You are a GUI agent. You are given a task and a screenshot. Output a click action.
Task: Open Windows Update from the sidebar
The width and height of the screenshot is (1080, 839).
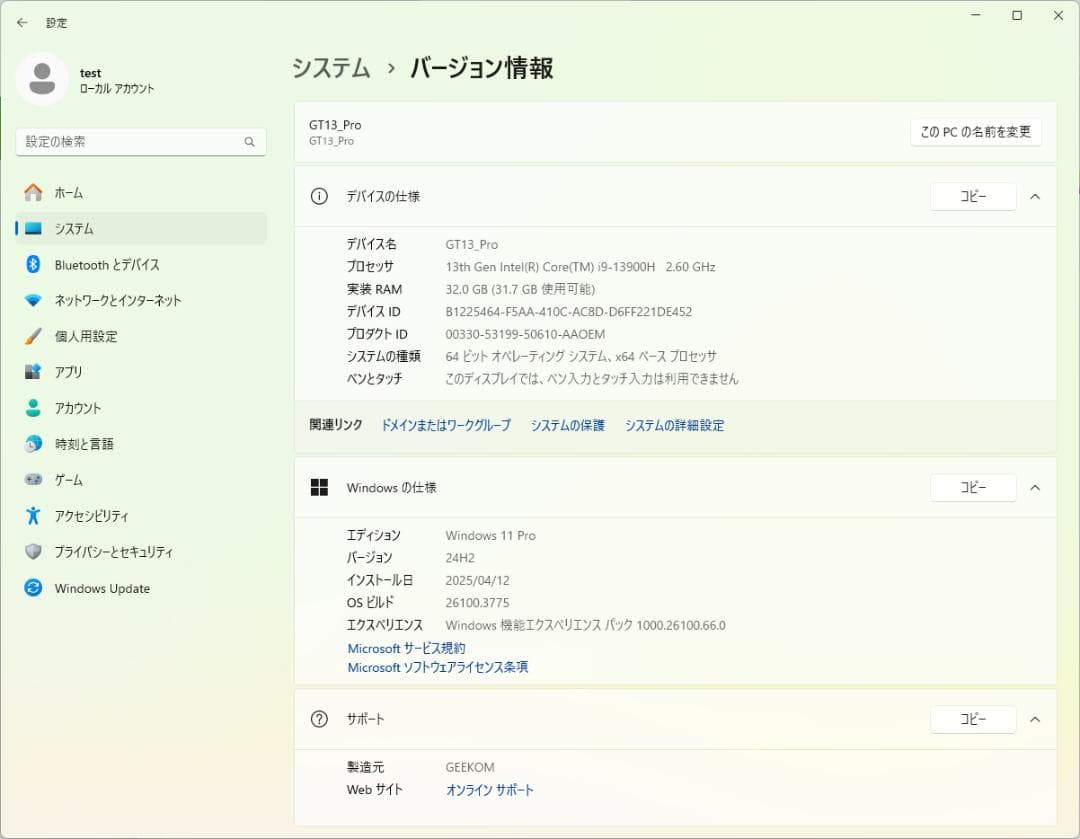pyautogui.click(x=100, y=588)
